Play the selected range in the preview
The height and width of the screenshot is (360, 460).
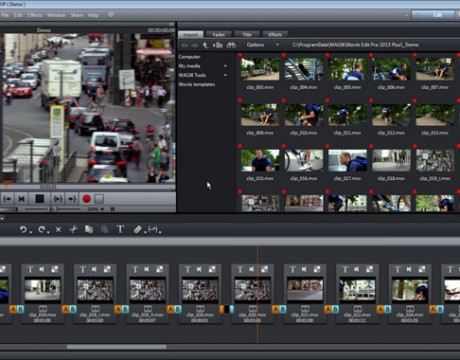click(x=58, y=199)
